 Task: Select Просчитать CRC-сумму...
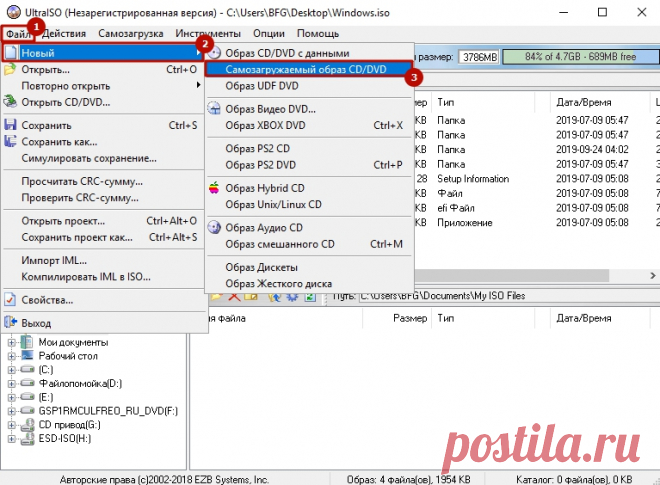103,181
